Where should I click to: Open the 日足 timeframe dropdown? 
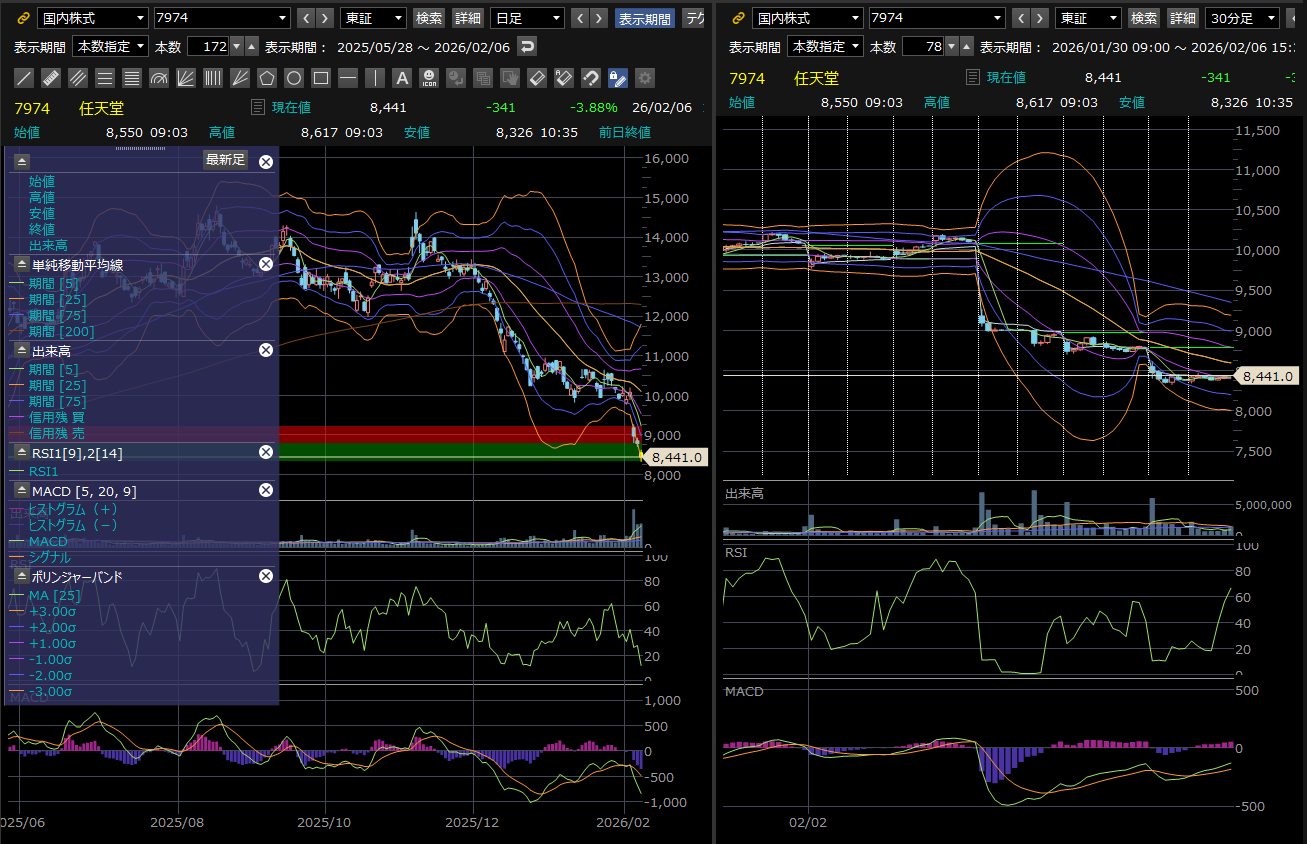coord(527,18)
